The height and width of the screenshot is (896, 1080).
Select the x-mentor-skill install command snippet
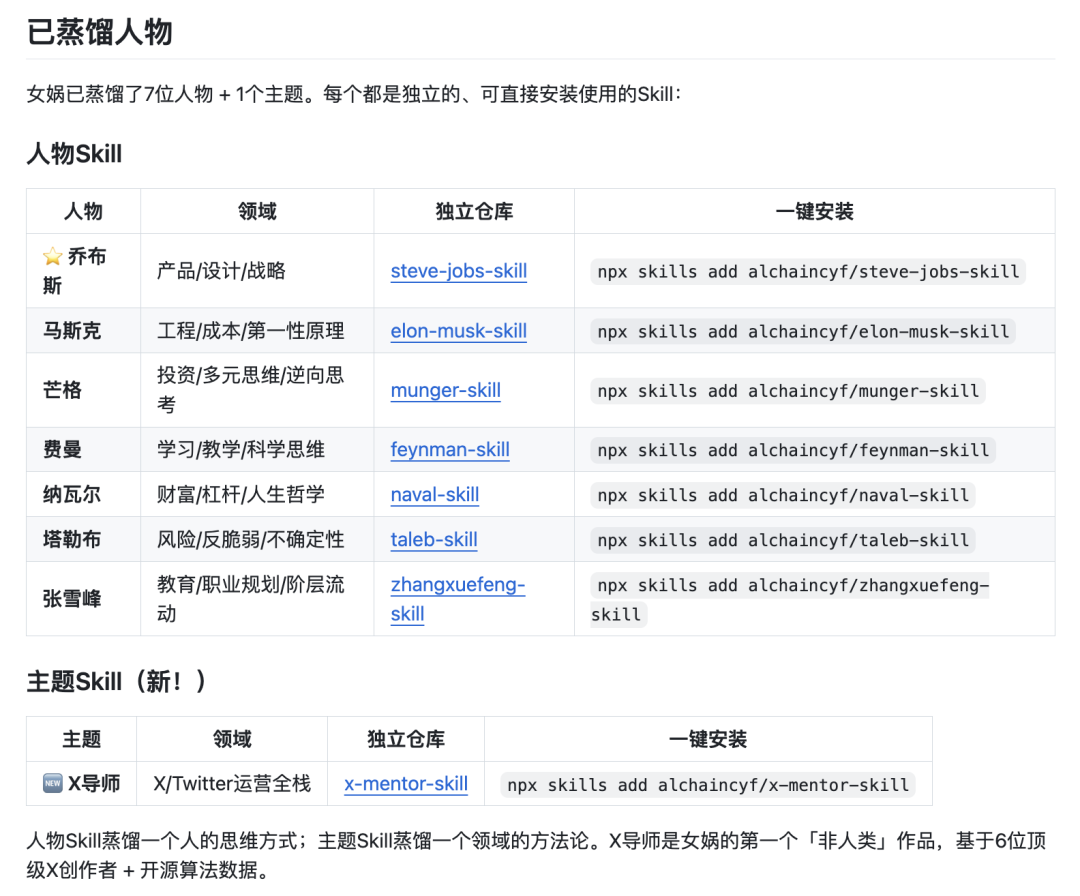[x=711, y=785]
